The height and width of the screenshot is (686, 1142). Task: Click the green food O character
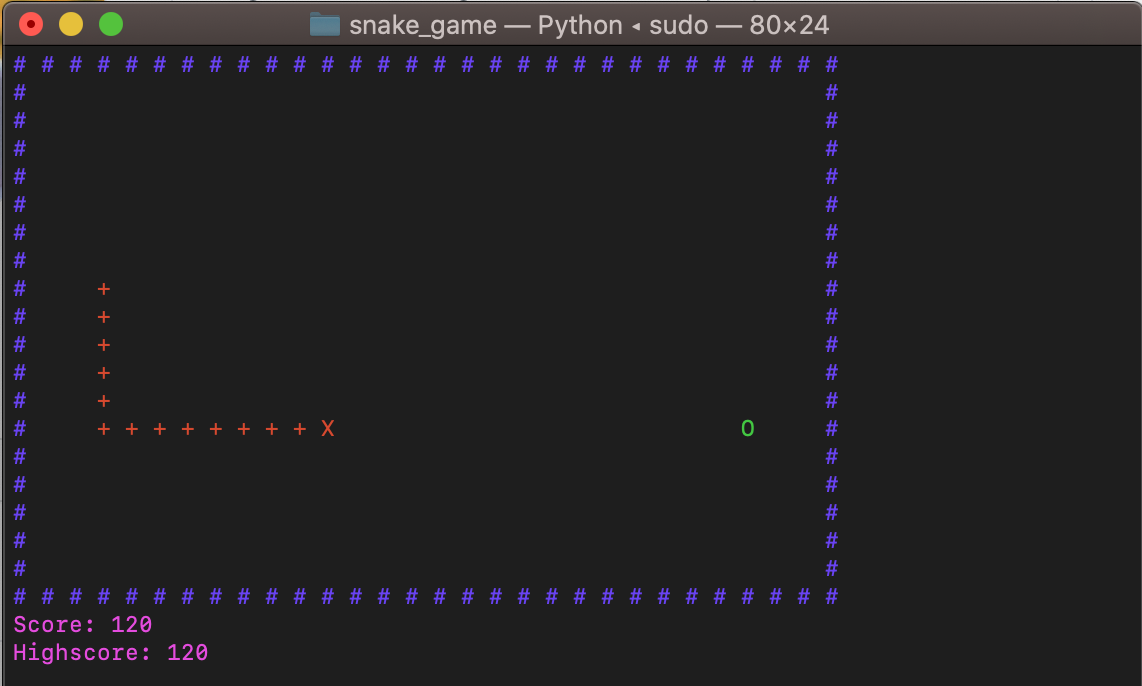point(747,429)
